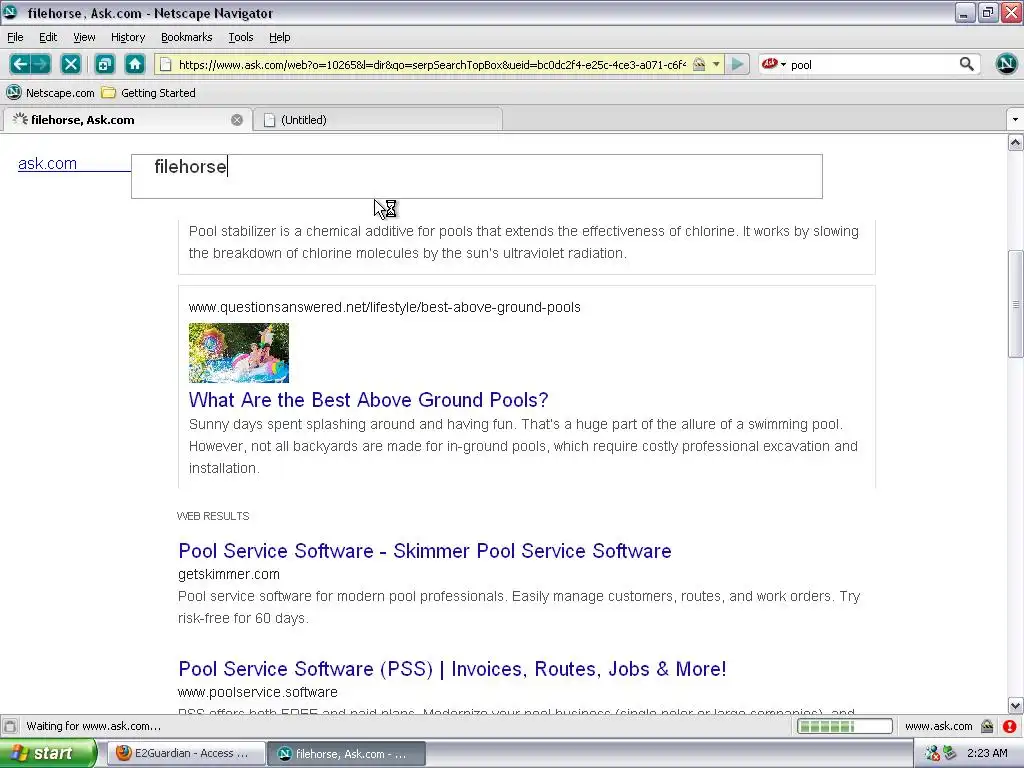This screenshot has width=1024, height=768.
Task: Click the first system tray icon
Action: coord(932,754)
